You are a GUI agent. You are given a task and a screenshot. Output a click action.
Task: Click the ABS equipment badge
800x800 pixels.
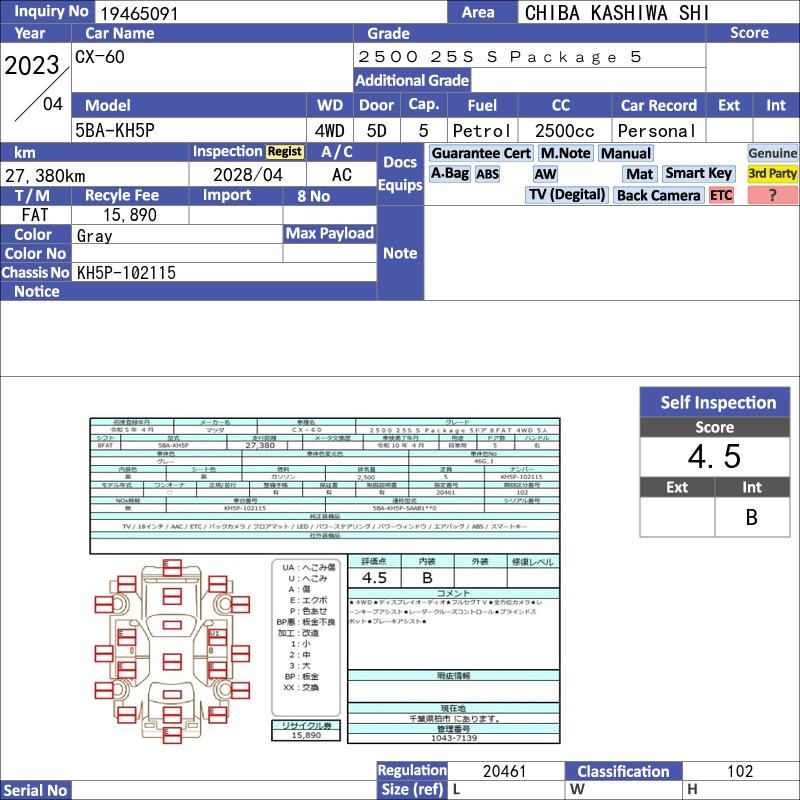[x=487, y=174]
